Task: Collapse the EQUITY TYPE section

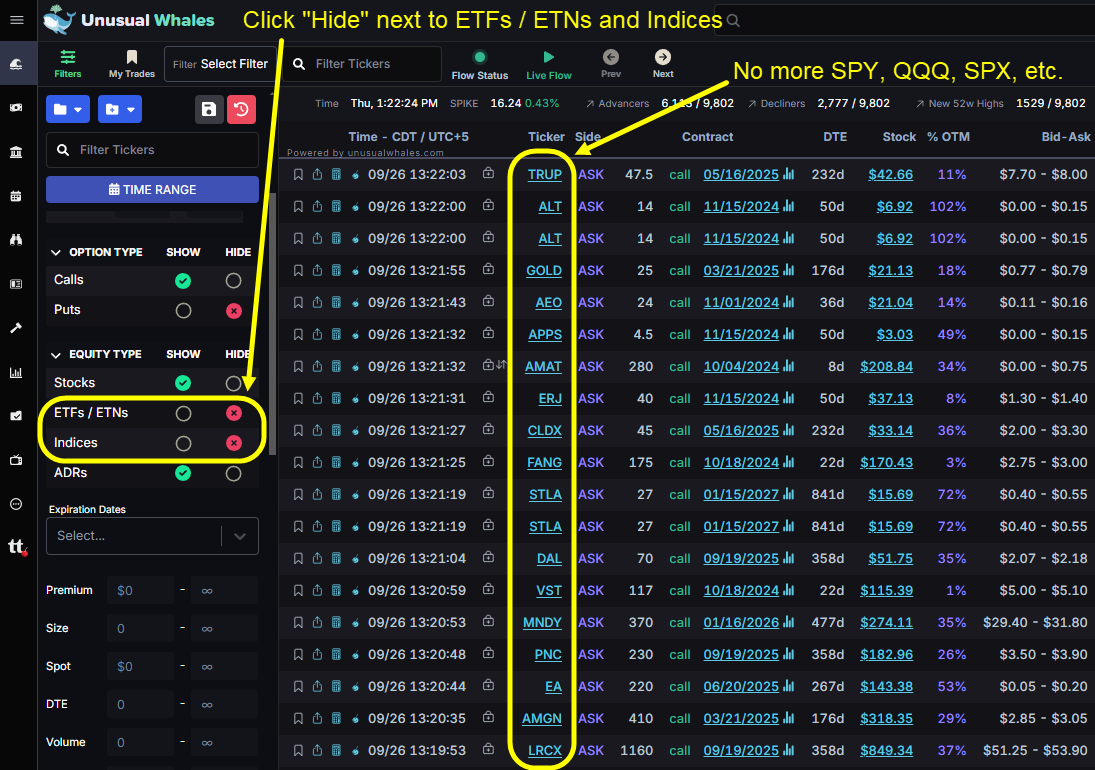Action: point(56,355)
